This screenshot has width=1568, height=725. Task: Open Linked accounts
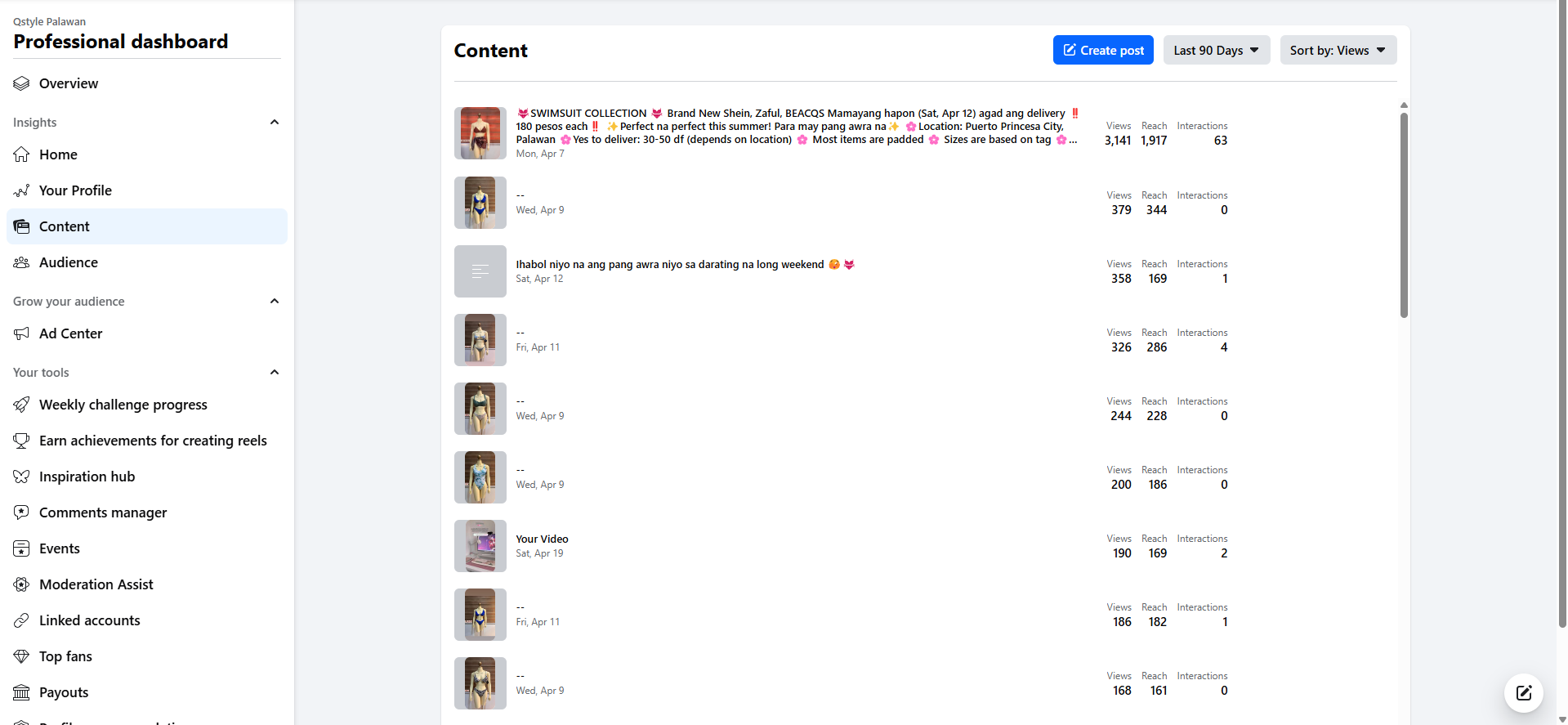147,620
